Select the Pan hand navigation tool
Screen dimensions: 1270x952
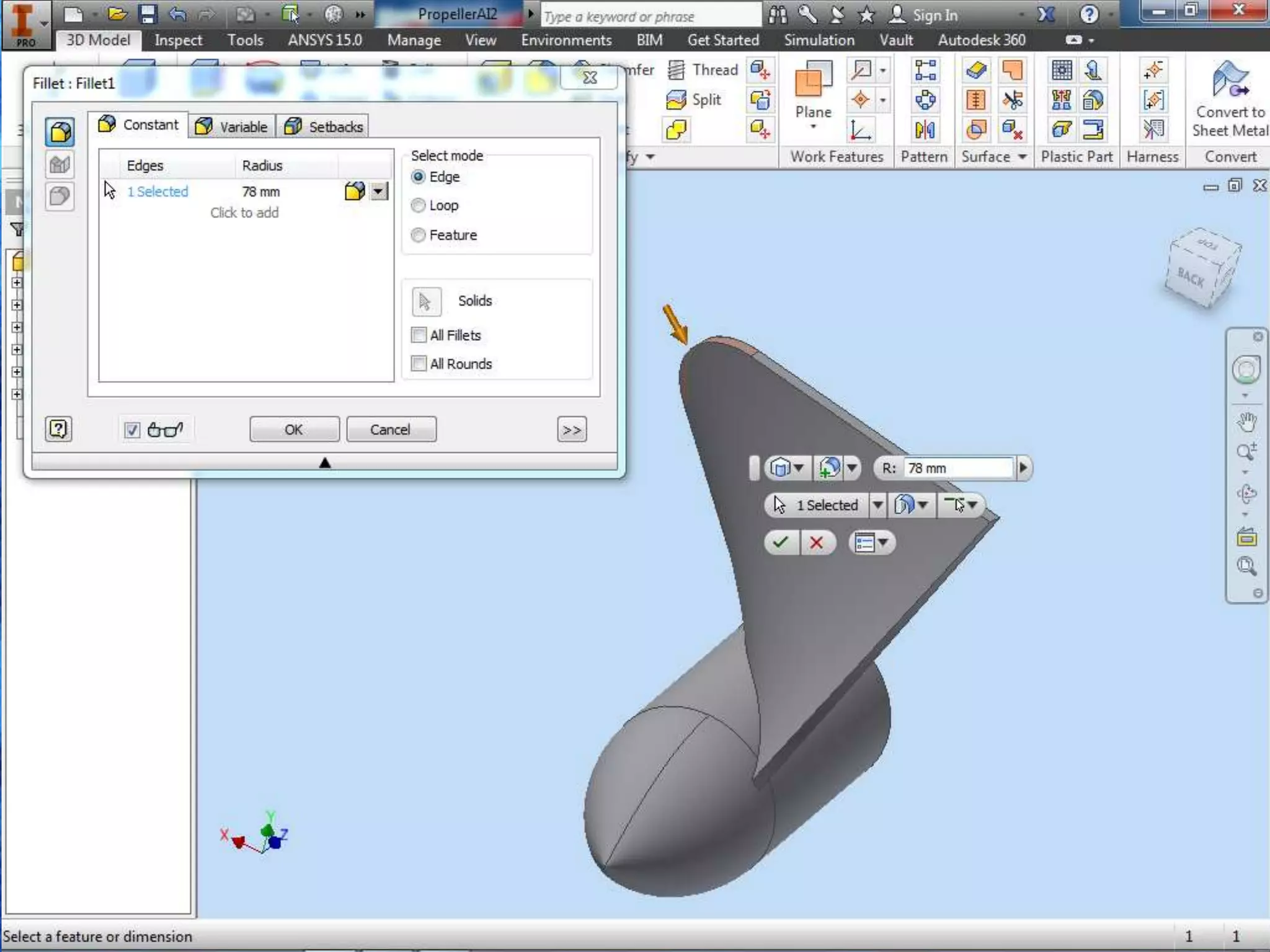pyautogui.click(x=1246, y=422)
